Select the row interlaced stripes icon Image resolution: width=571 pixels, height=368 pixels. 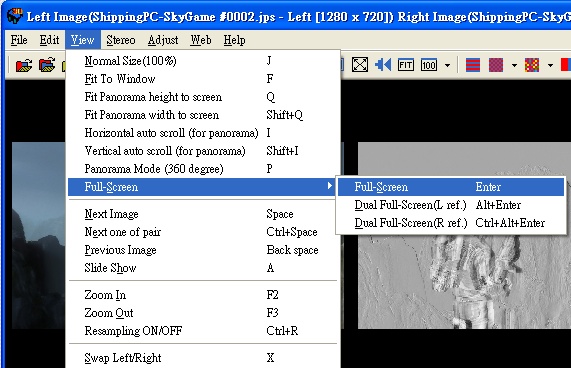point(473,65)
